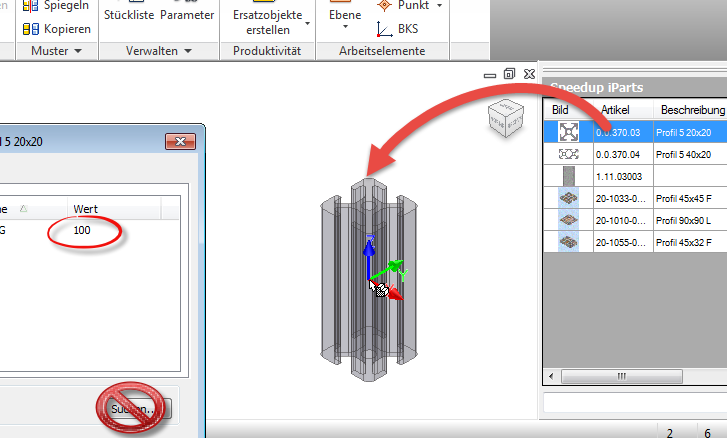Open the Stückliste tool
Viewport: 727px width, 438px height.
tap(129, 16)
